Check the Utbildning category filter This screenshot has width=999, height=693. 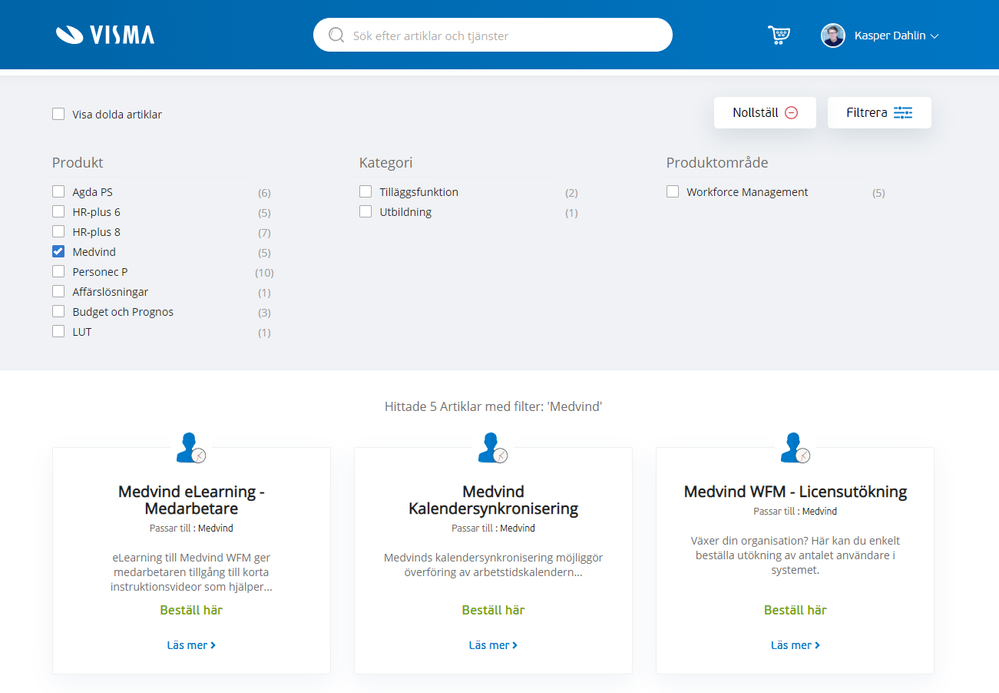click(x=366, y=211)
